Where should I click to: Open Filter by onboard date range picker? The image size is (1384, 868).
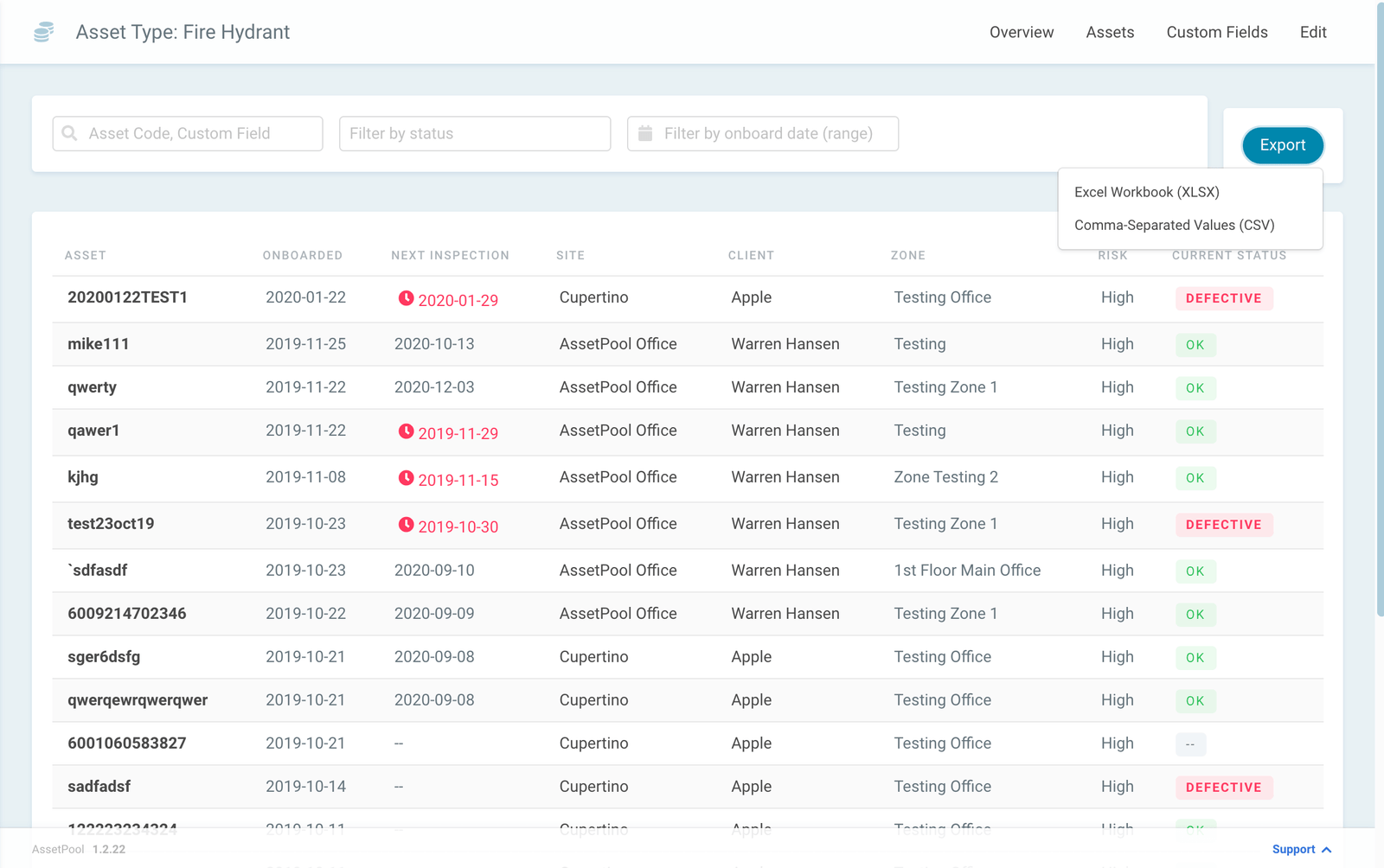tap(763, 134)
